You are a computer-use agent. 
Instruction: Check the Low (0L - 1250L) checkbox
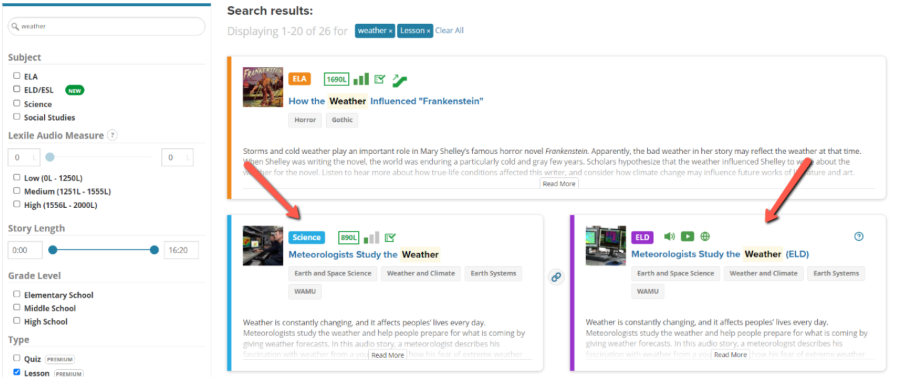17,177
